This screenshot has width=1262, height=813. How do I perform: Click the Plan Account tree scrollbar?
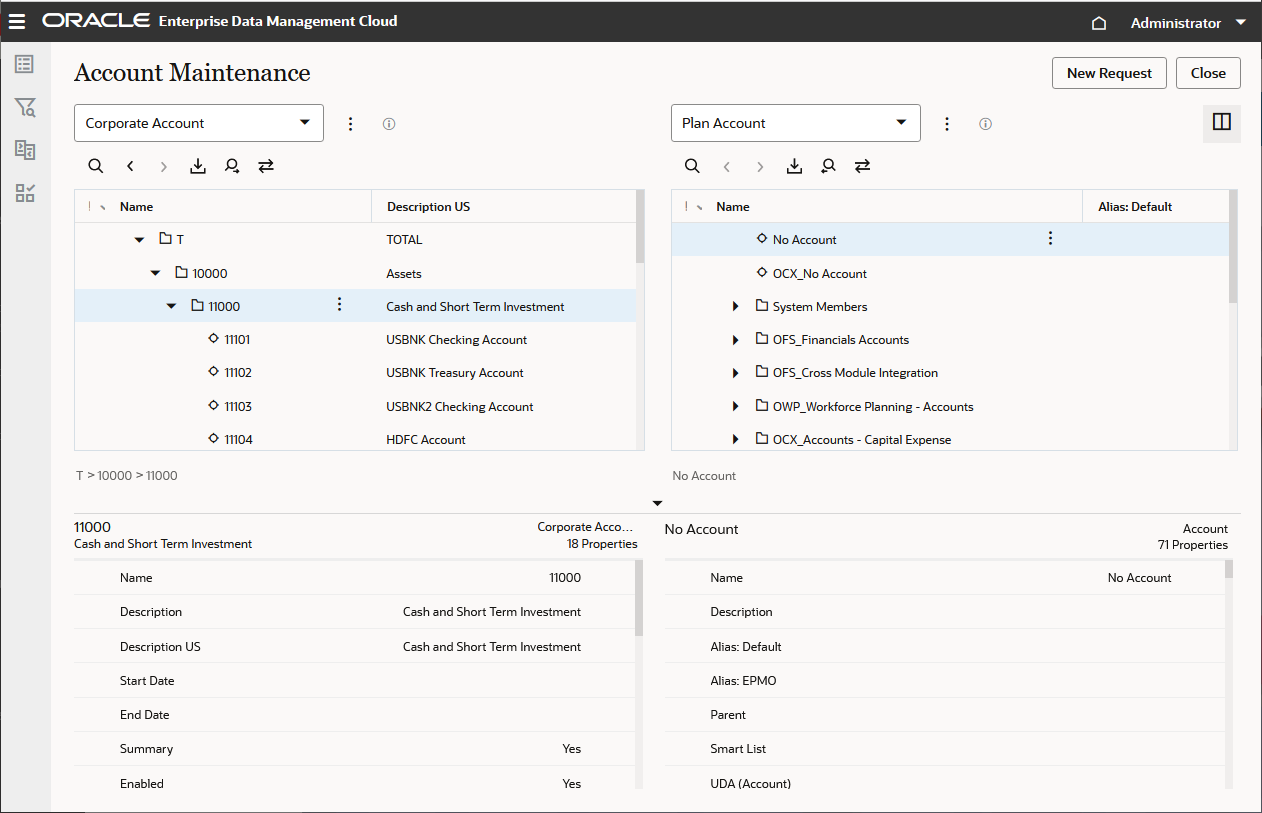1233,246
